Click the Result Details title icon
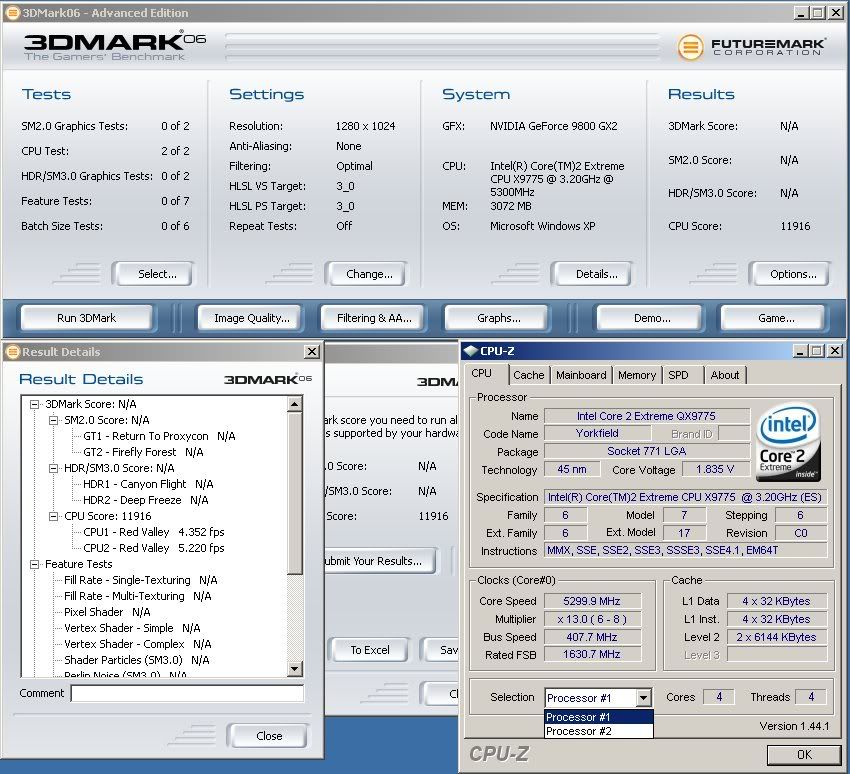850x774 pixels. point(12,352)
